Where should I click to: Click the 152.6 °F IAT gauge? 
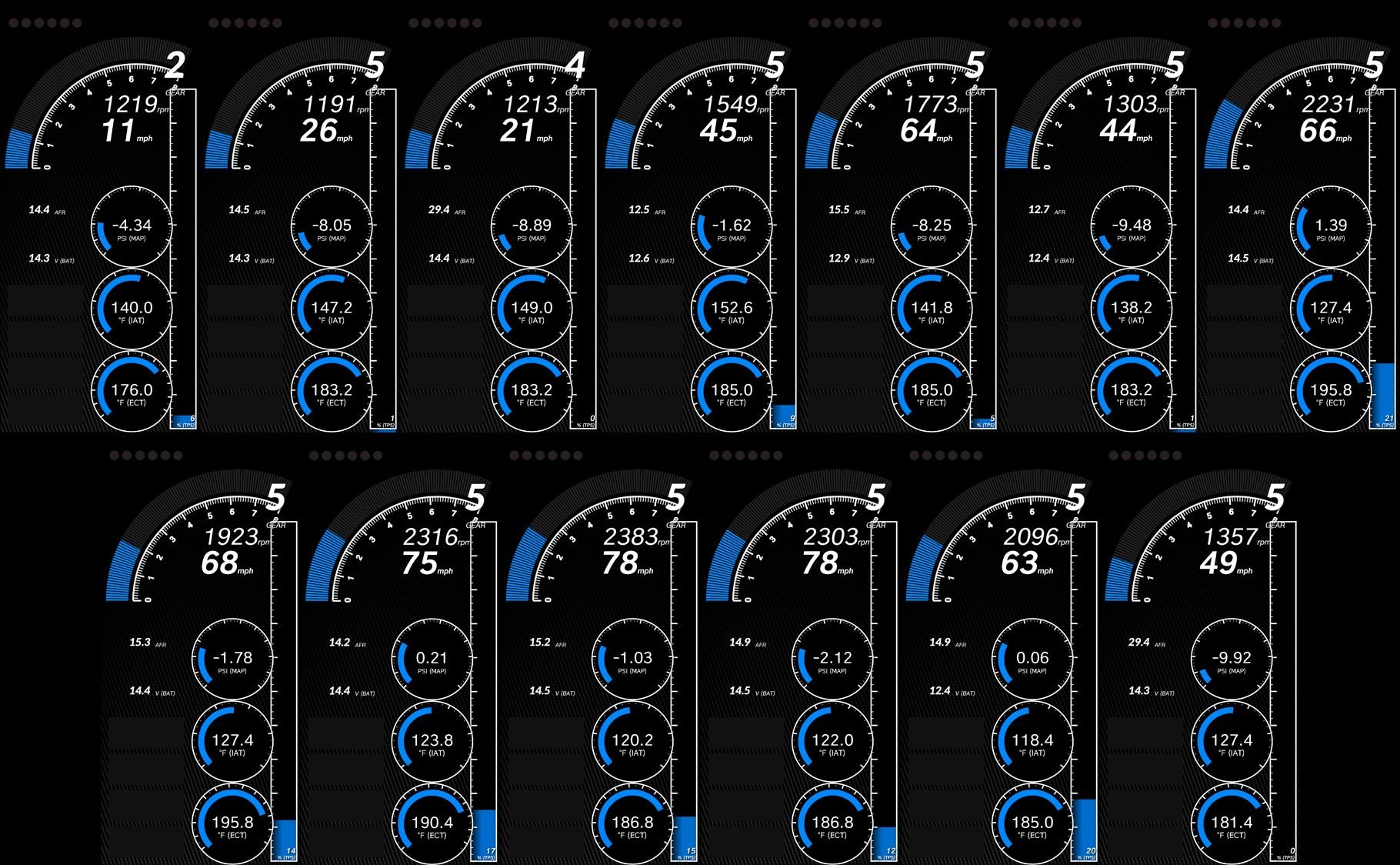[732, 309]
